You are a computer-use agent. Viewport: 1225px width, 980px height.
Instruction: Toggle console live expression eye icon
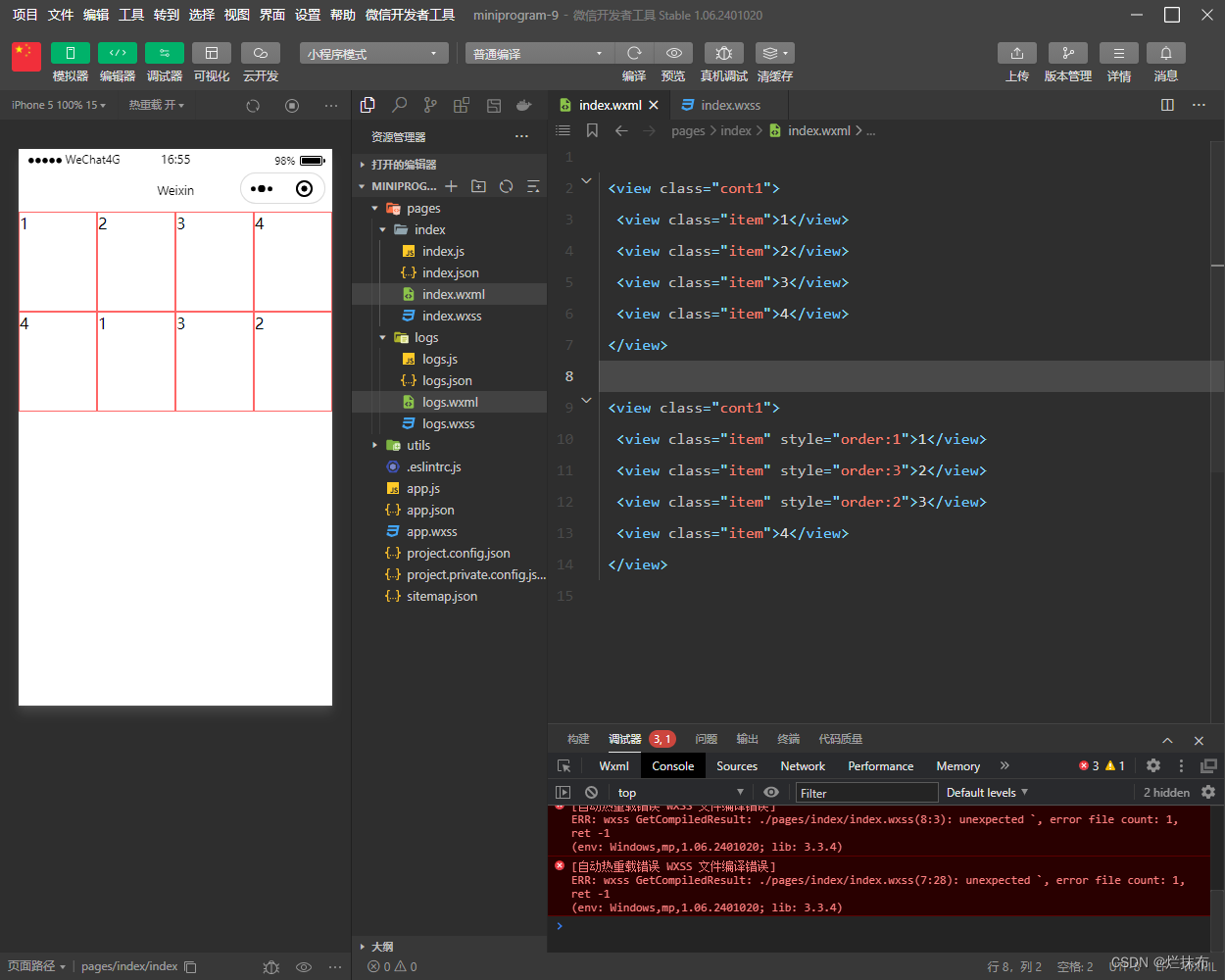771,793
